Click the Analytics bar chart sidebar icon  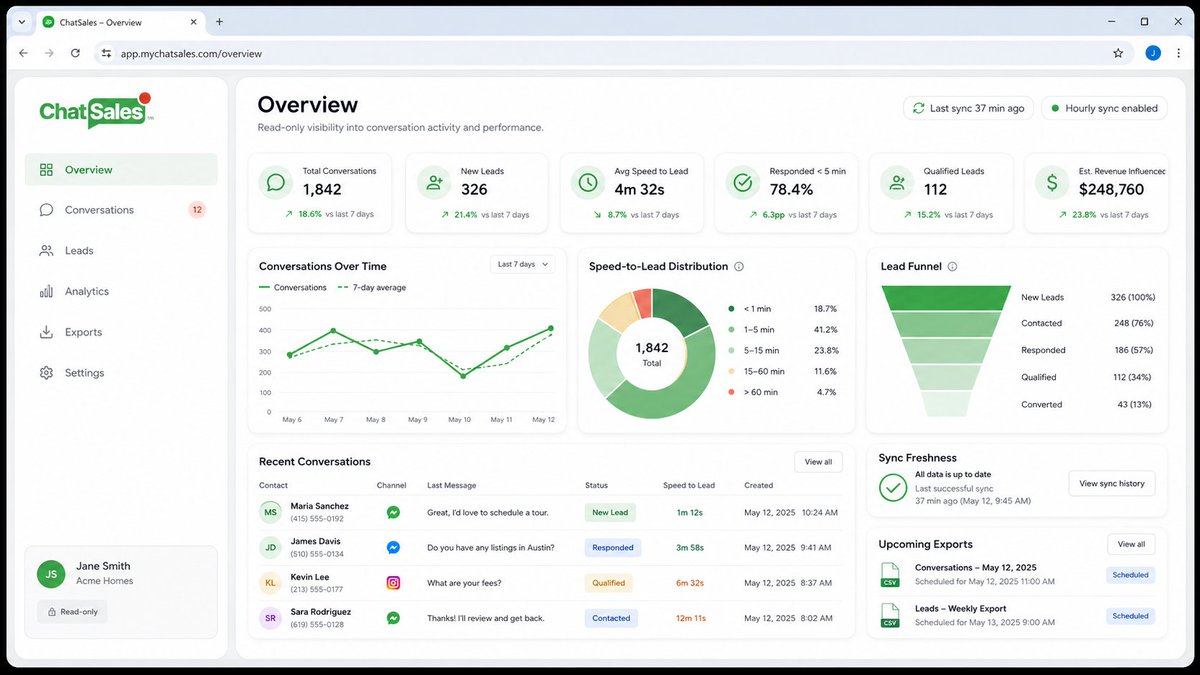point(46,291)
